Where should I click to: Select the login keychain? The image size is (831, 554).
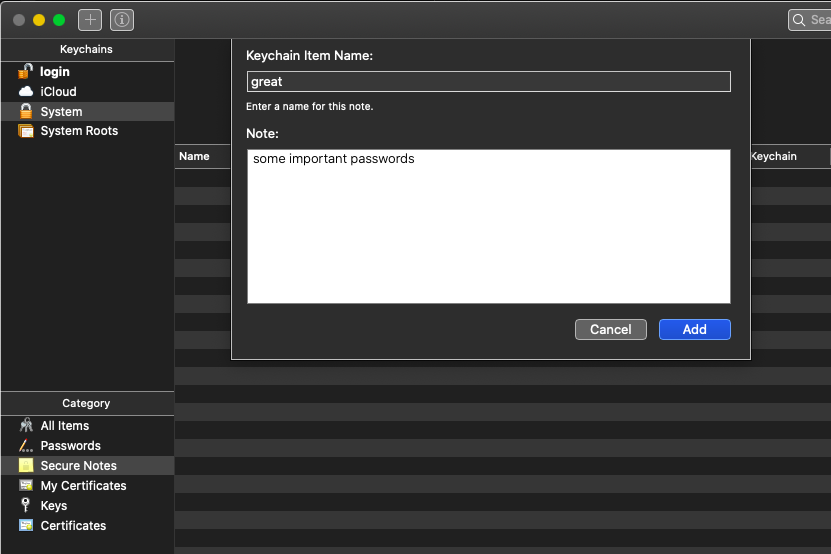click(x=87, y=72)
